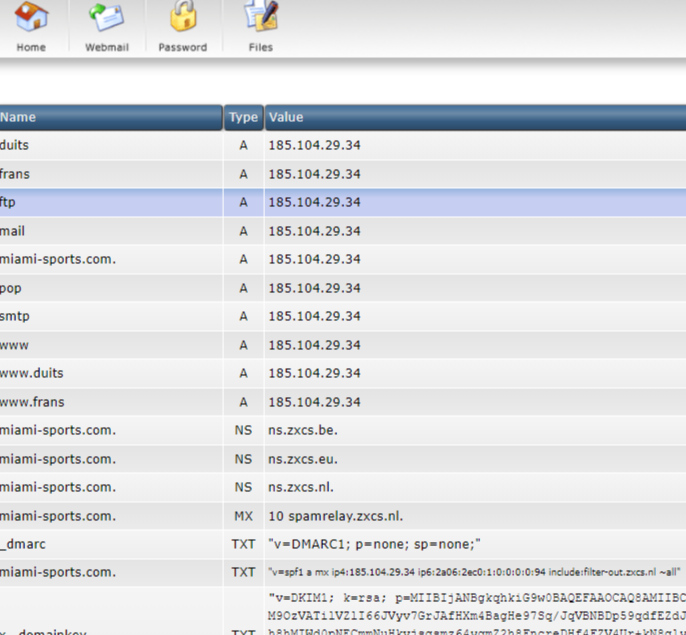This screenshot has height=635, width=686.
Task: Click the IP value in the www row
Action: (x=314, y=345)
